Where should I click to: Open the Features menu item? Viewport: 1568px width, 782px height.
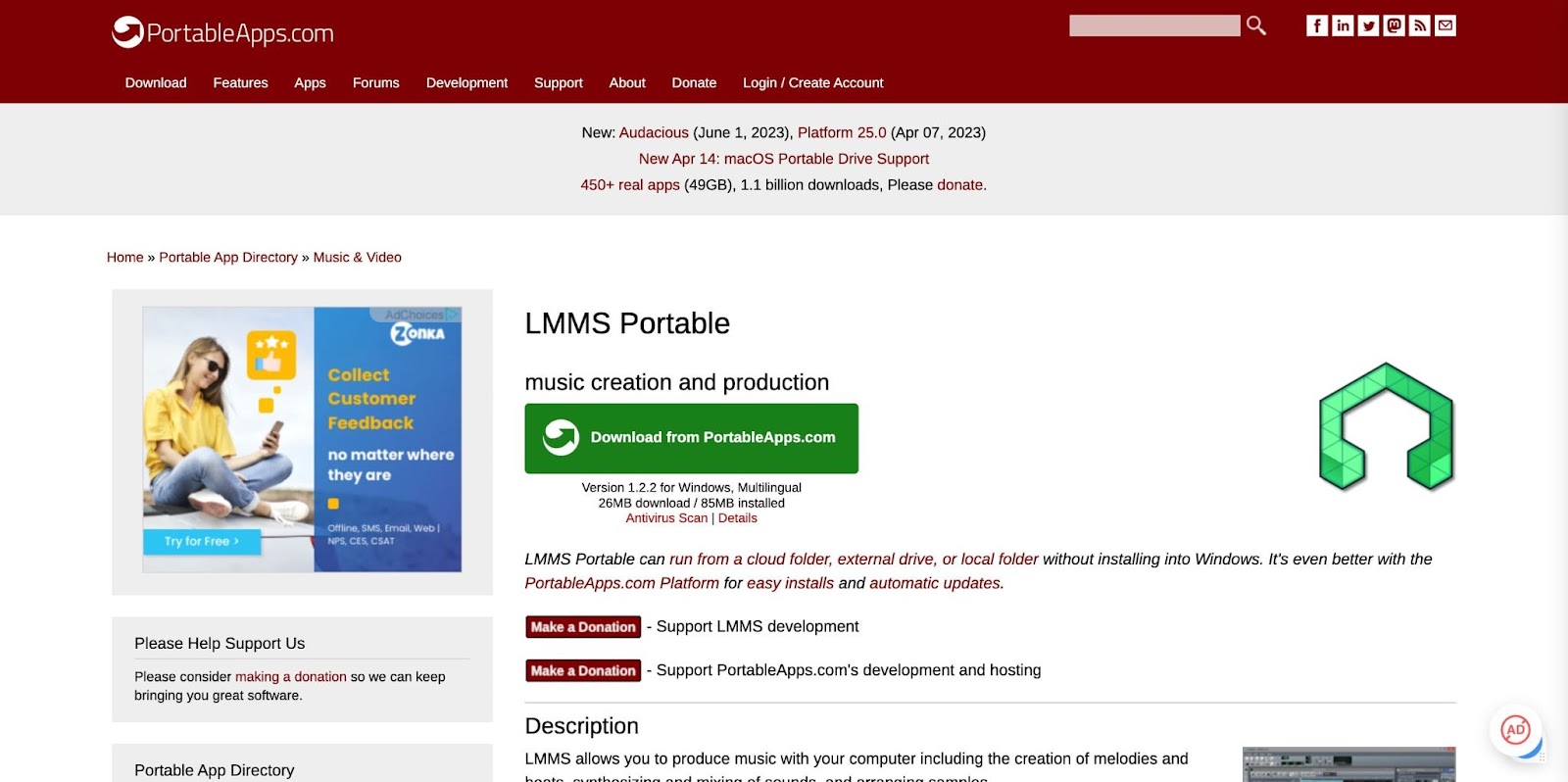pyautogui.click(x=240, y=82)
